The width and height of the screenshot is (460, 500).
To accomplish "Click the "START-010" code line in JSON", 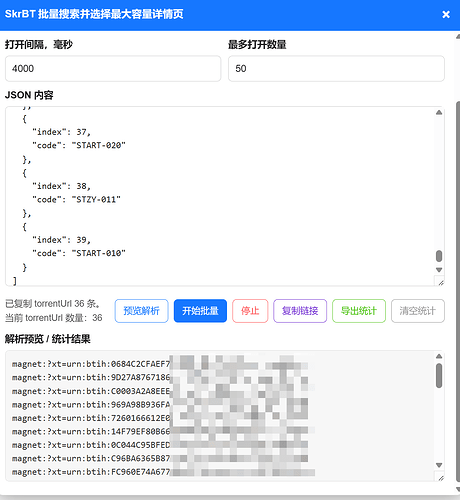I will pyautogui.click(x=79, y=253).
